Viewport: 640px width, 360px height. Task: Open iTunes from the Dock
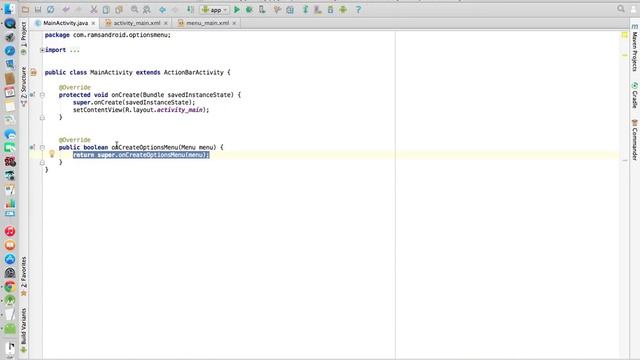click(10, 231)
